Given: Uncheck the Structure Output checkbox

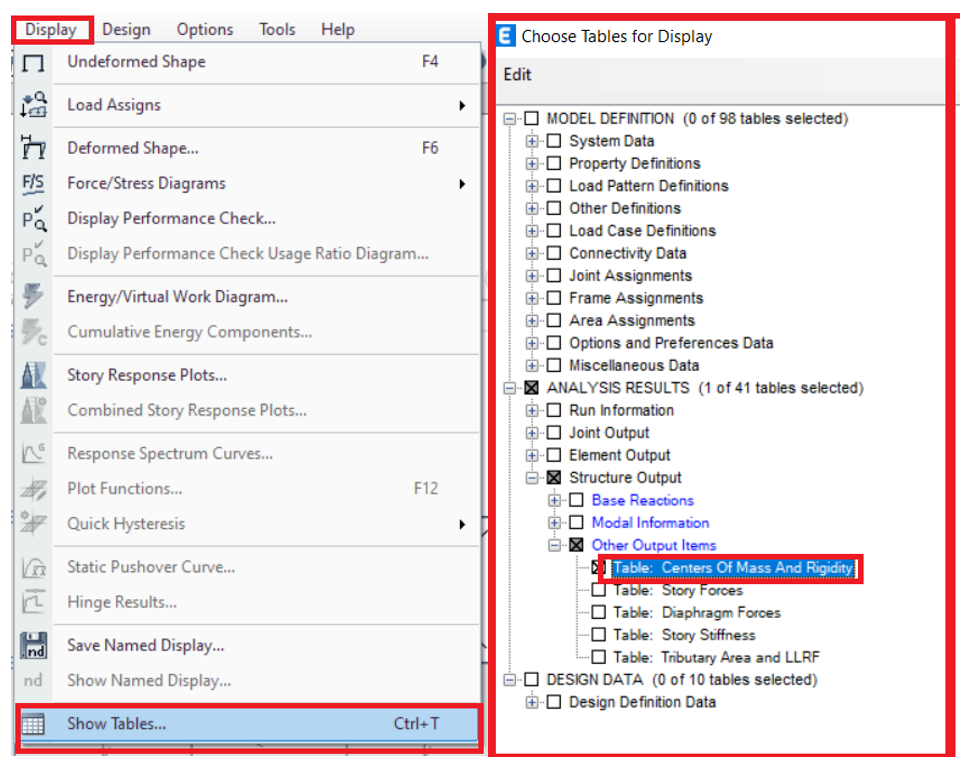Looking at the screenshot, I should pyautogui.click(x=554, y=478).
